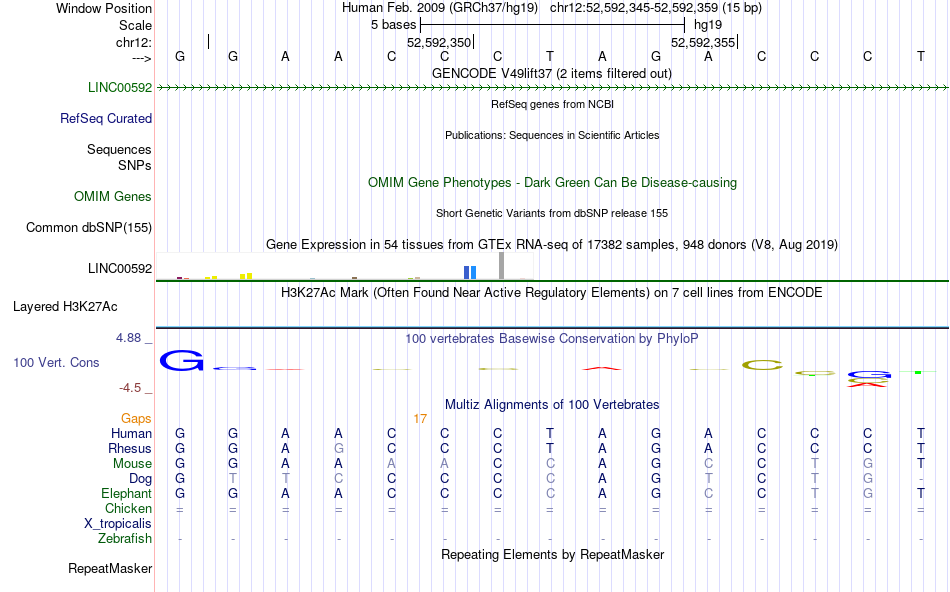Open the Layered H3K27Ac track label
Screen dimensions: 950x592
(x=65, y=307)
